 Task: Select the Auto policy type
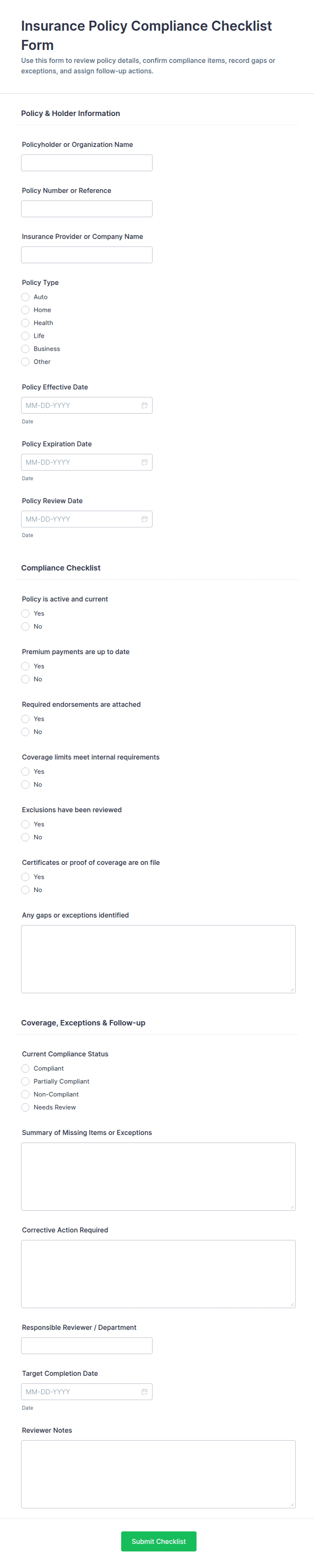click(26, 297)
